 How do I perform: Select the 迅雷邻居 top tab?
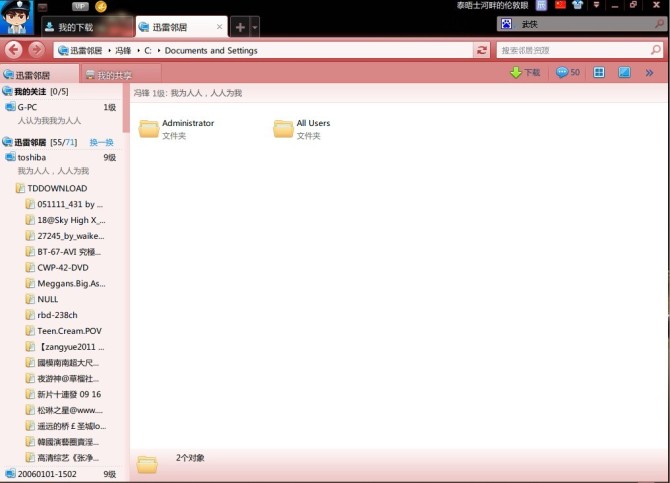pyautogui.click(x=181, y=27)
